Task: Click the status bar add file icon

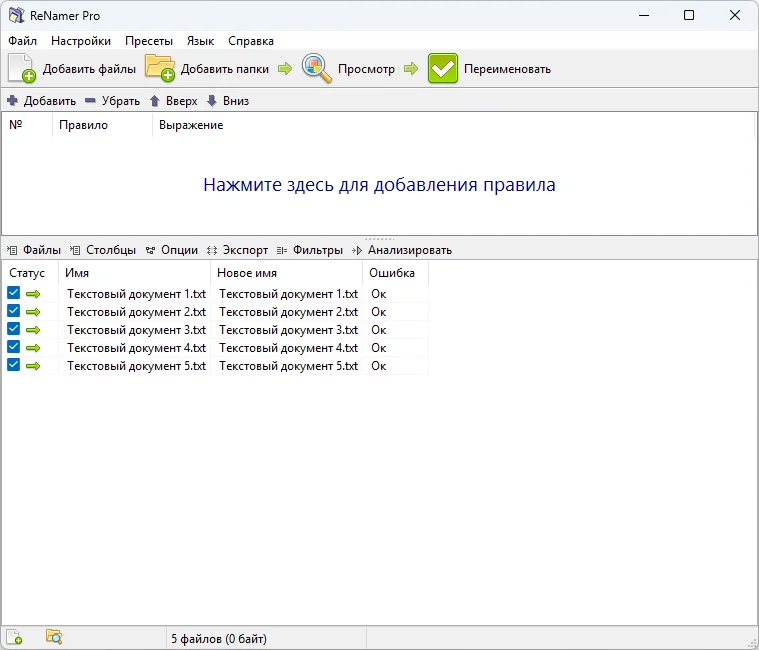Action: [x=15, y=637]
